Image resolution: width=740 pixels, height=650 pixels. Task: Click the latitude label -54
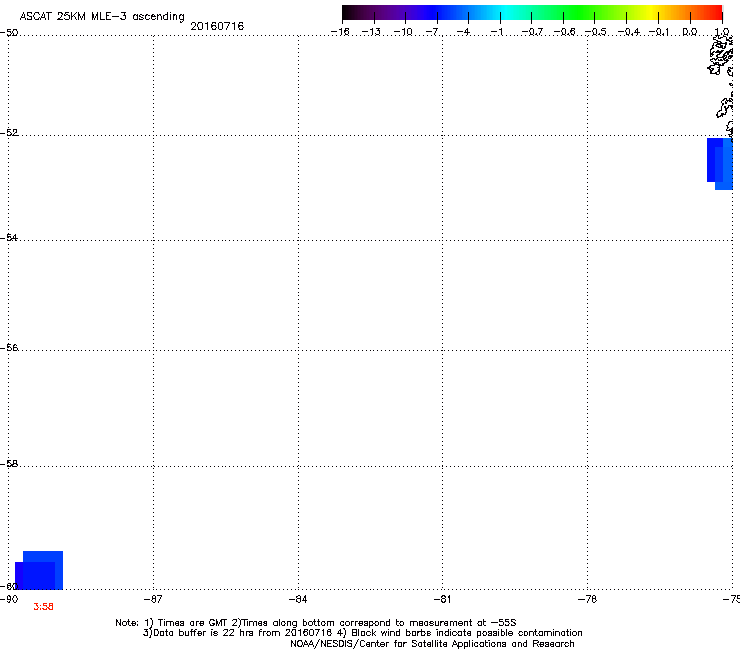(9, 237)
